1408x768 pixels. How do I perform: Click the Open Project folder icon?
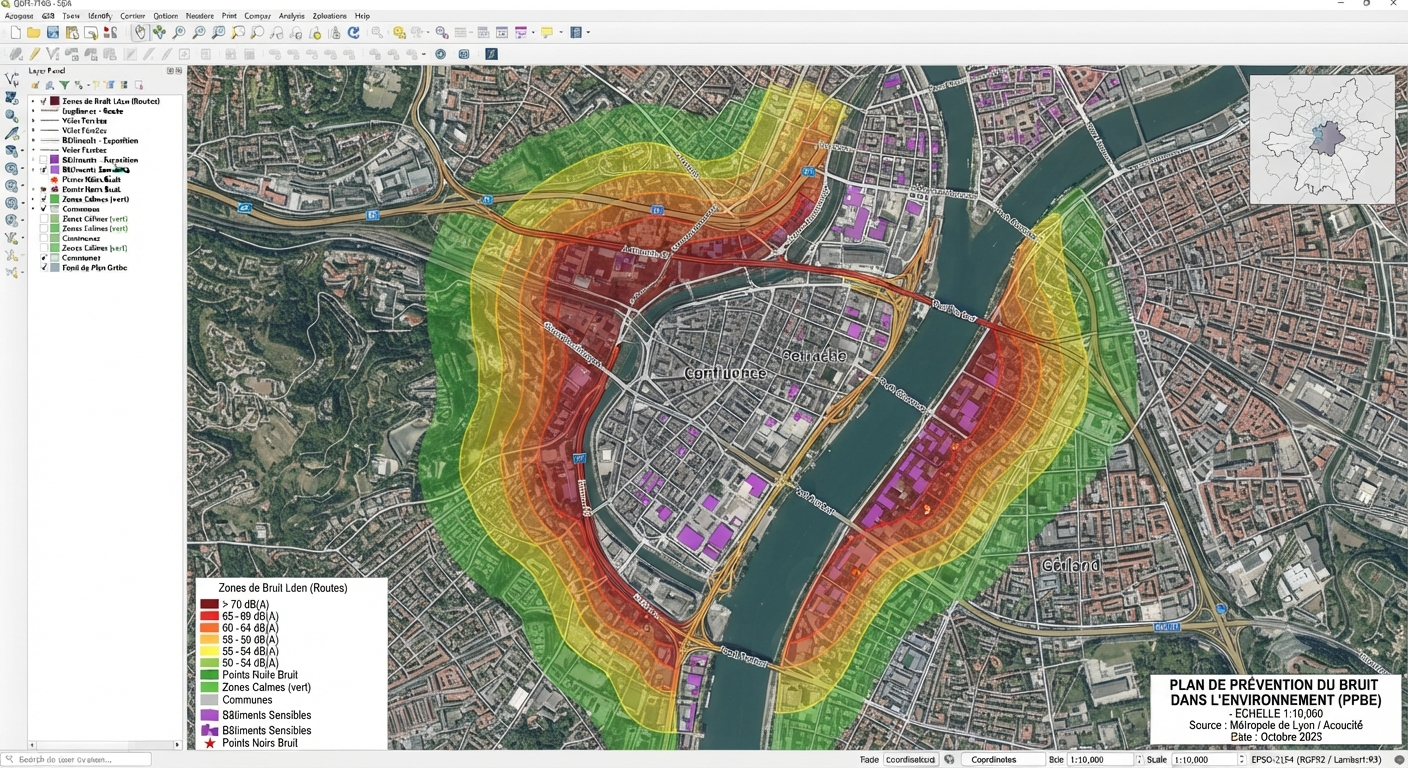click(x=34, y=33)
